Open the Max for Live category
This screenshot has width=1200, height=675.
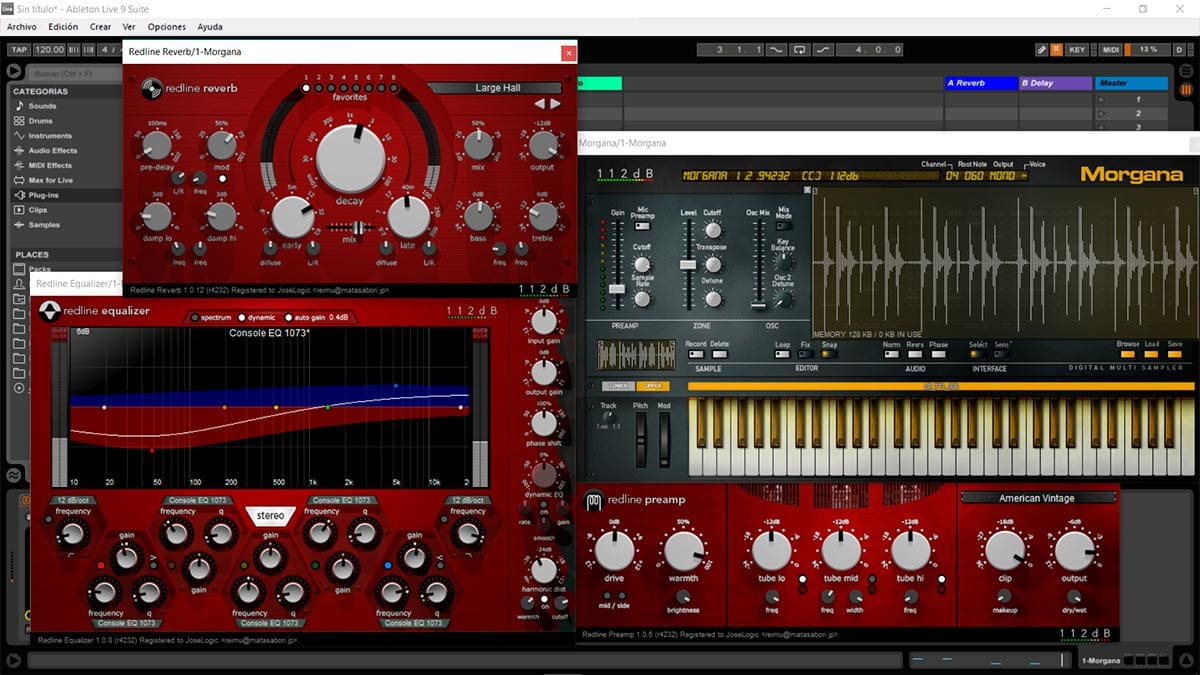click(x=51, y=181)
